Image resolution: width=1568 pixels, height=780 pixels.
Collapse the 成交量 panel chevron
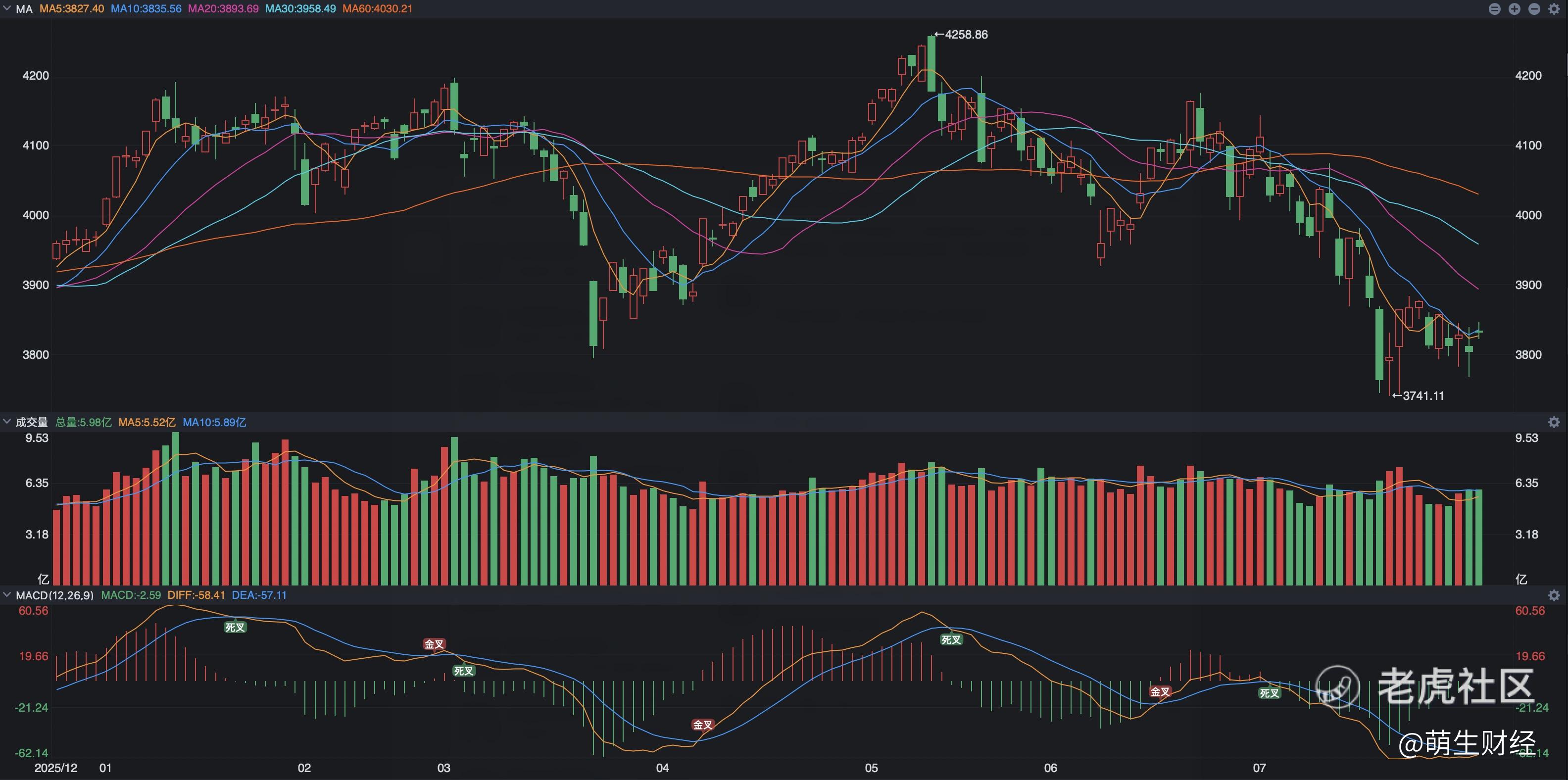[x=7, y=421]
